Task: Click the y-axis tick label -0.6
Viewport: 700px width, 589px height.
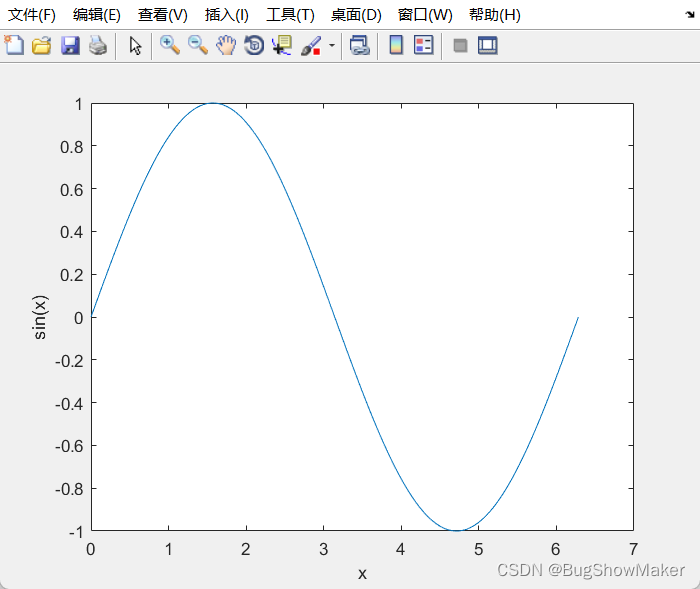Action: coord(69,446)
